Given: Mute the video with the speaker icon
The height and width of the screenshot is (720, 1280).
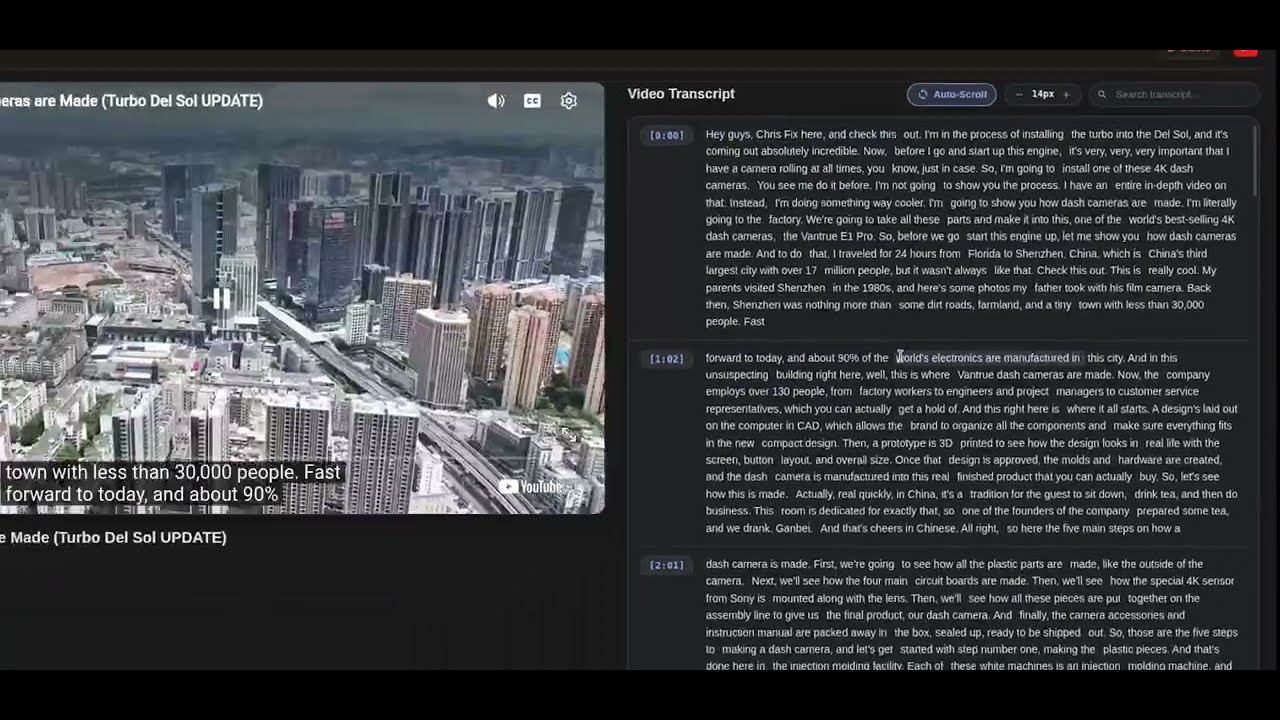Looking at the screenshot, I should [x=496, y=101].
